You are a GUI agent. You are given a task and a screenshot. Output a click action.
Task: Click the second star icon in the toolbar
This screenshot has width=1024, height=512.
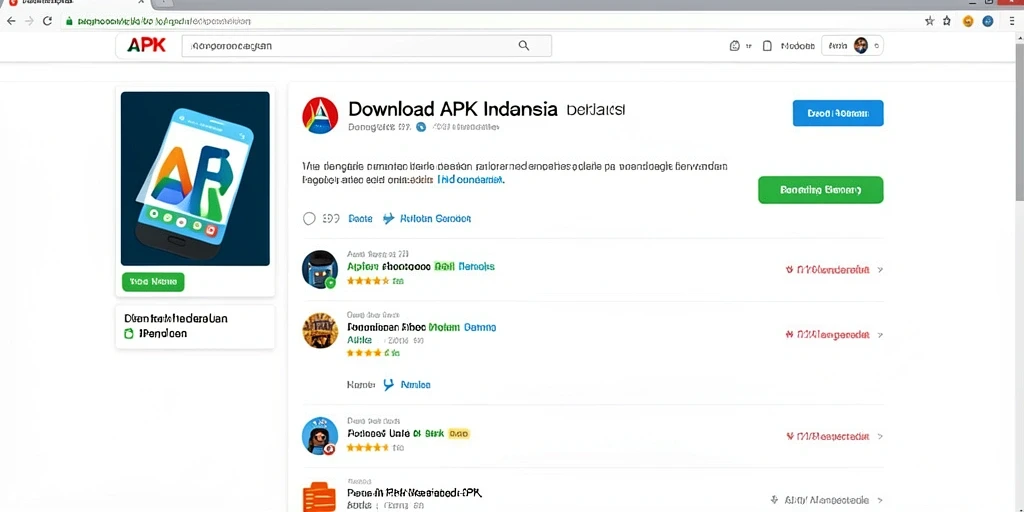click(947, 21)
